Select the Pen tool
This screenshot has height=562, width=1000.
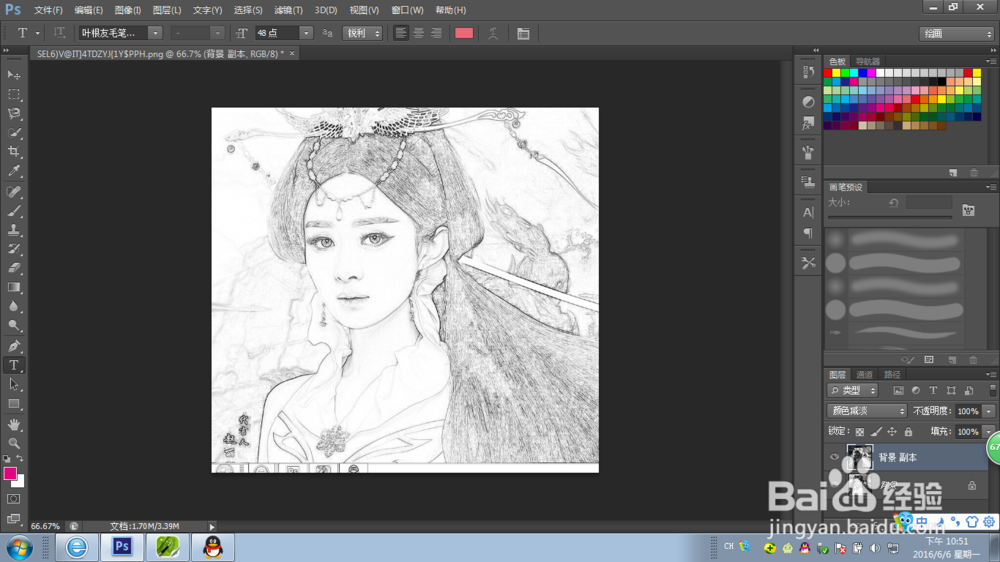pyautogui.click(x=13, y=346)
